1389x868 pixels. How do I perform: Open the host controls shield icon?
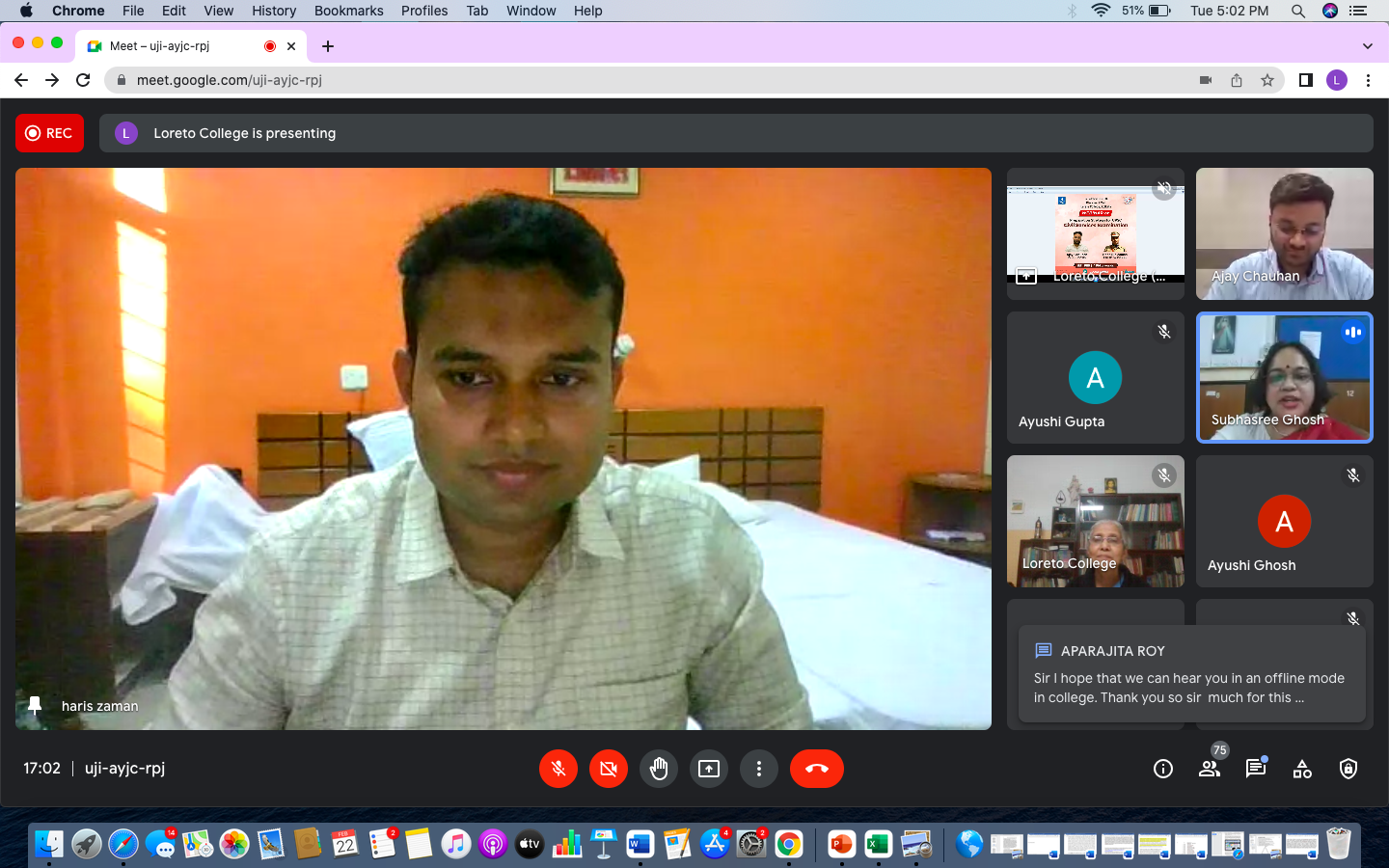pyautogui.click(x=1348, y=769)
